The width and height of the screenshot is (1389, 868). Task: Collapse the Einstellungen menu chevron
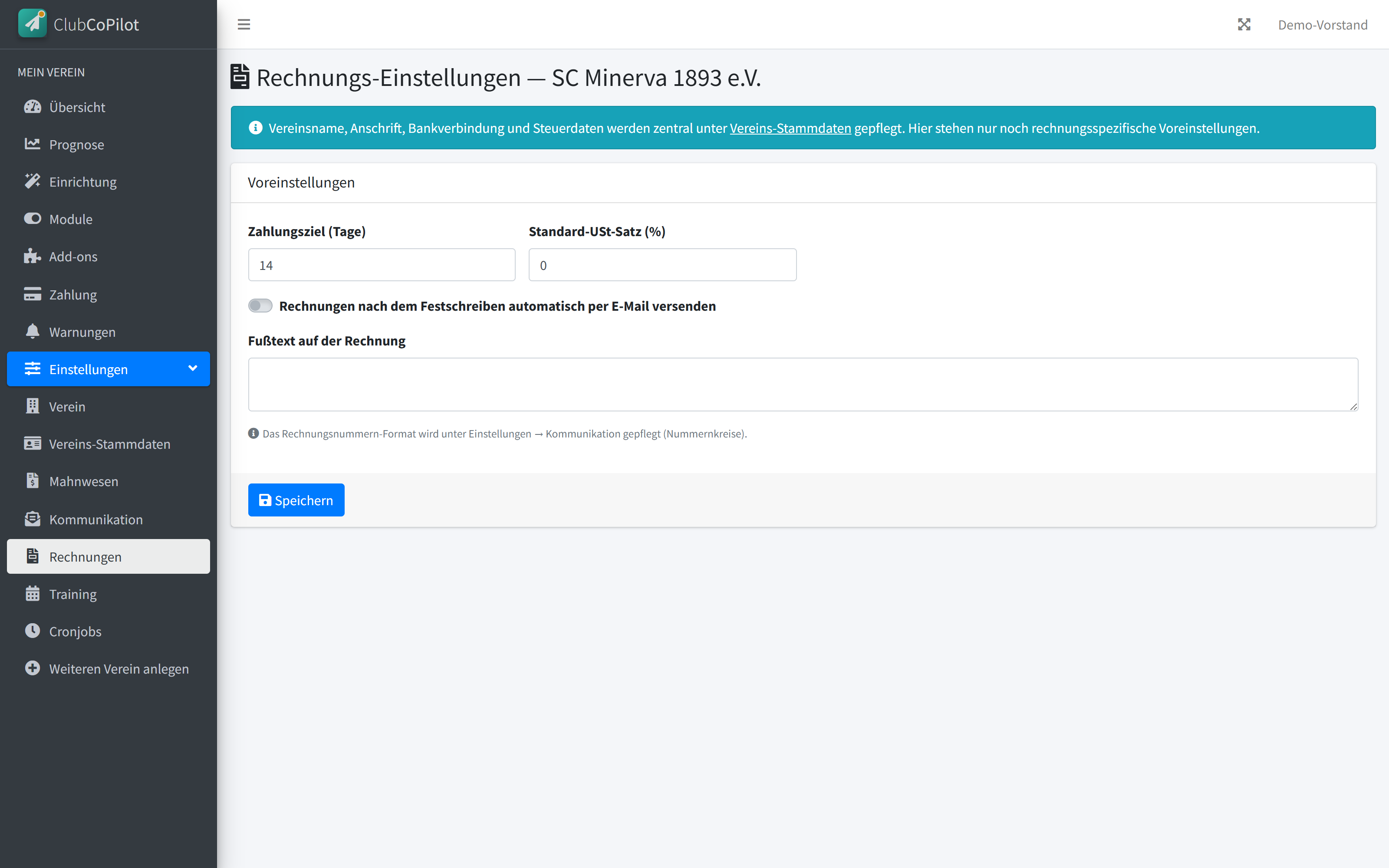(x=193, y=368)
